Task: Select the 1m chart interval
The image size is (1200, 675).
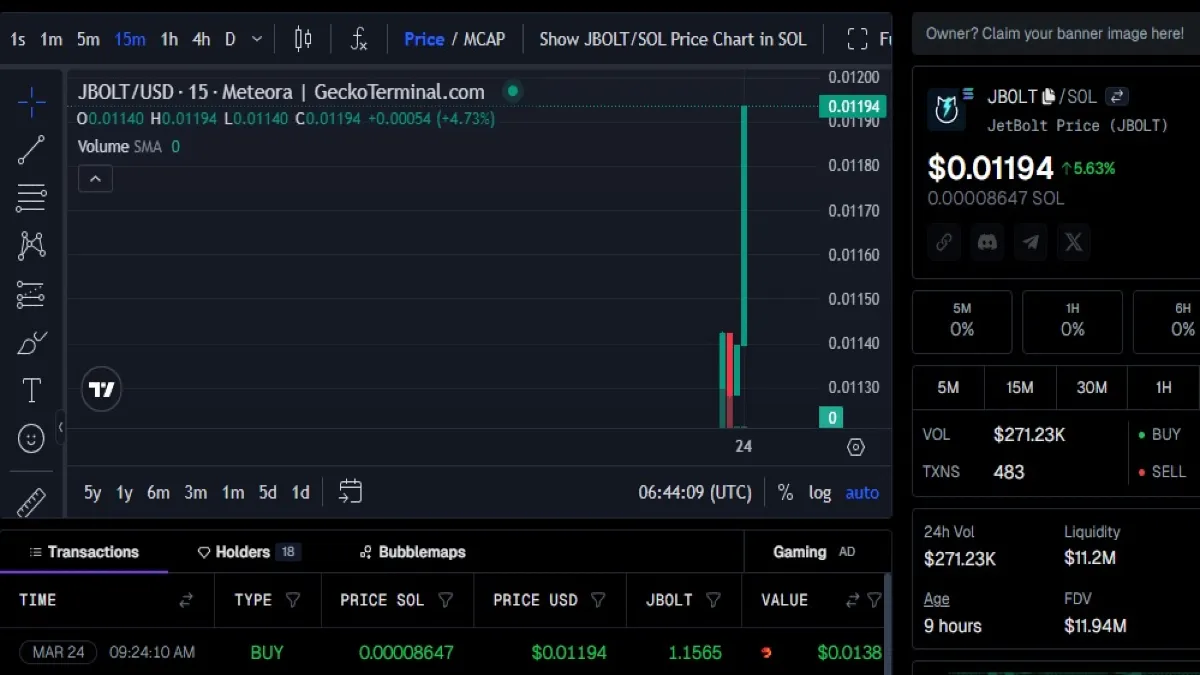Action: pyautogui.click(x=51, y=39)
